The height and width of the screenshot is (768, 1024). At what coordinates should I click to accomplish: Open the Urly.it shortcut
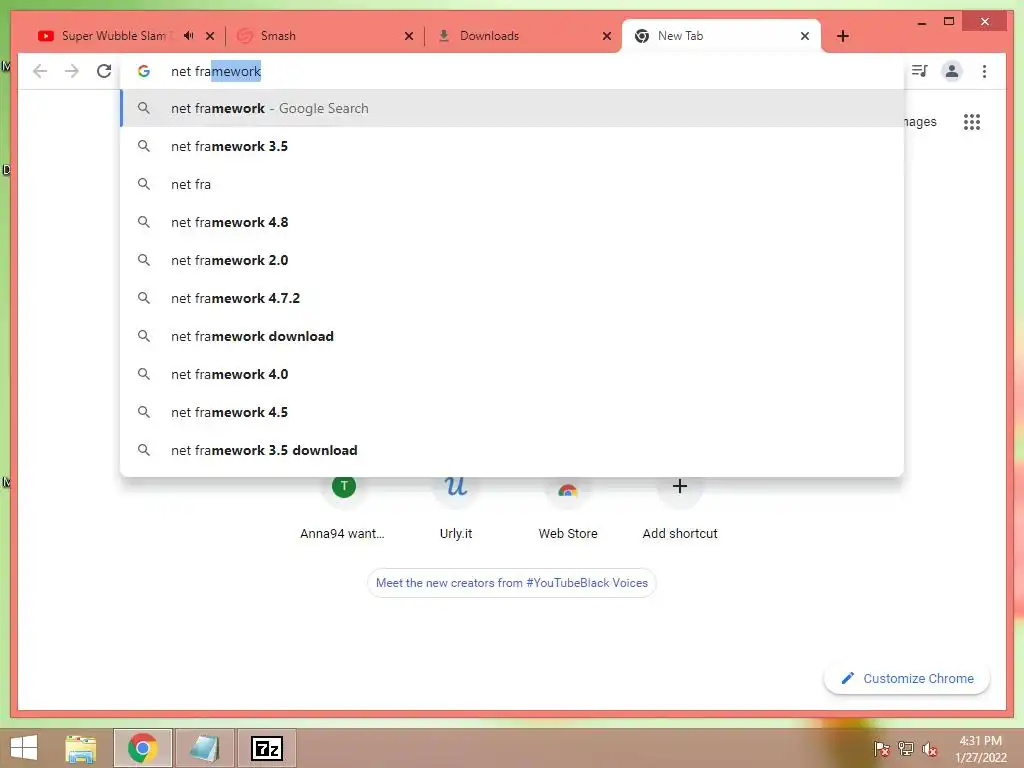456,509
